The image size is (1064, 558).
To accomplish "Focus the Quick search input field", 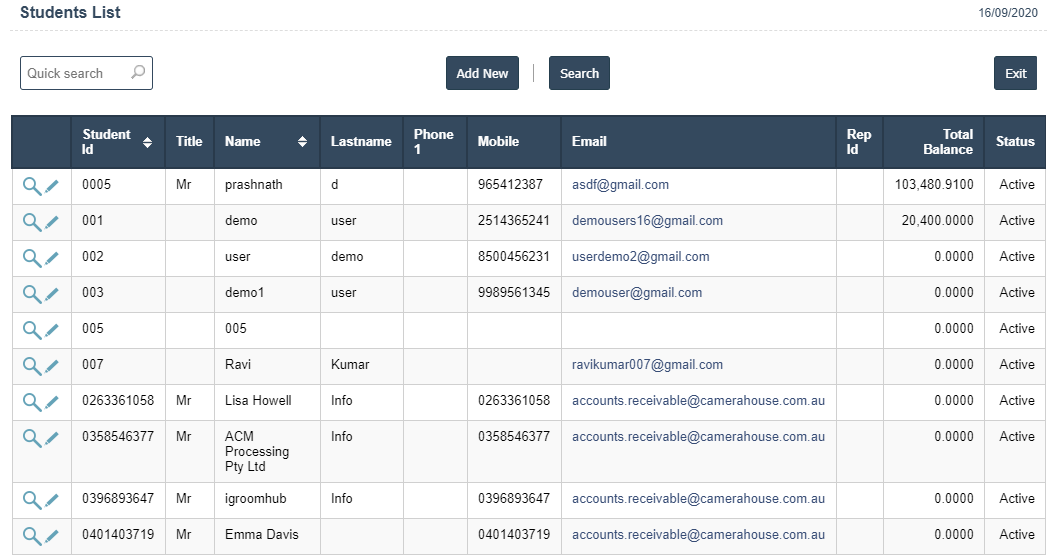I will (75, 73).
